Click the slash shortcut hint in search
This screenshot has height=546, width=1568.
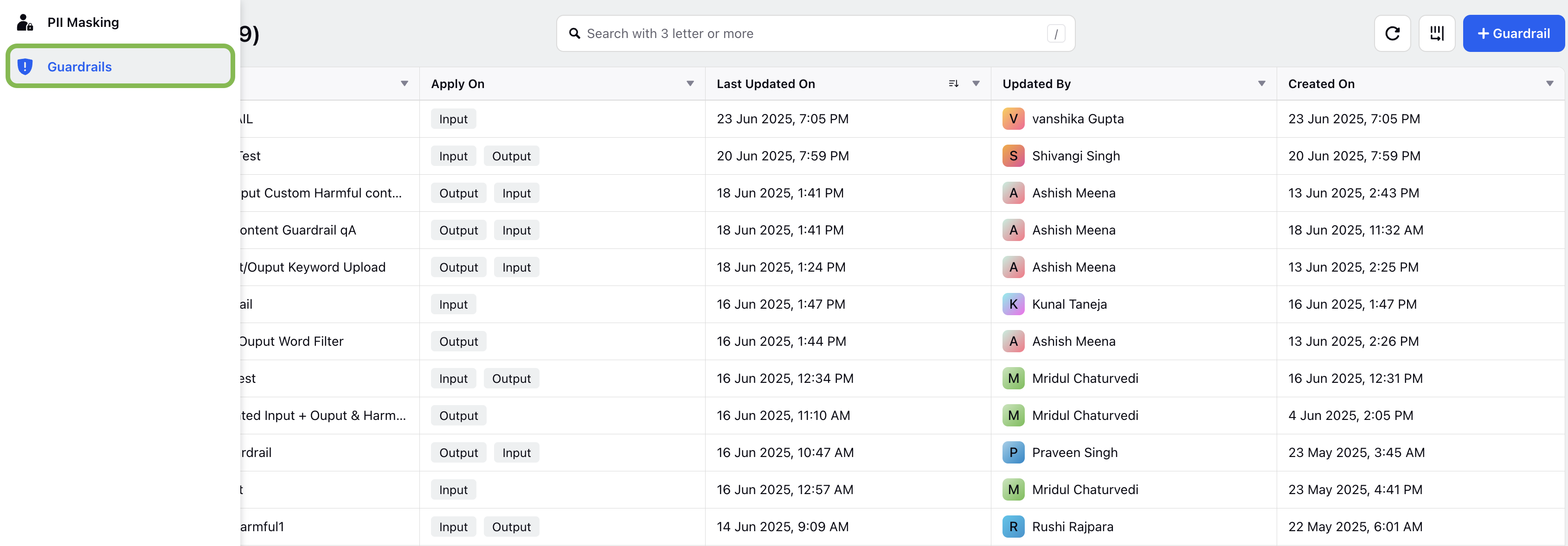(1055, 34)
